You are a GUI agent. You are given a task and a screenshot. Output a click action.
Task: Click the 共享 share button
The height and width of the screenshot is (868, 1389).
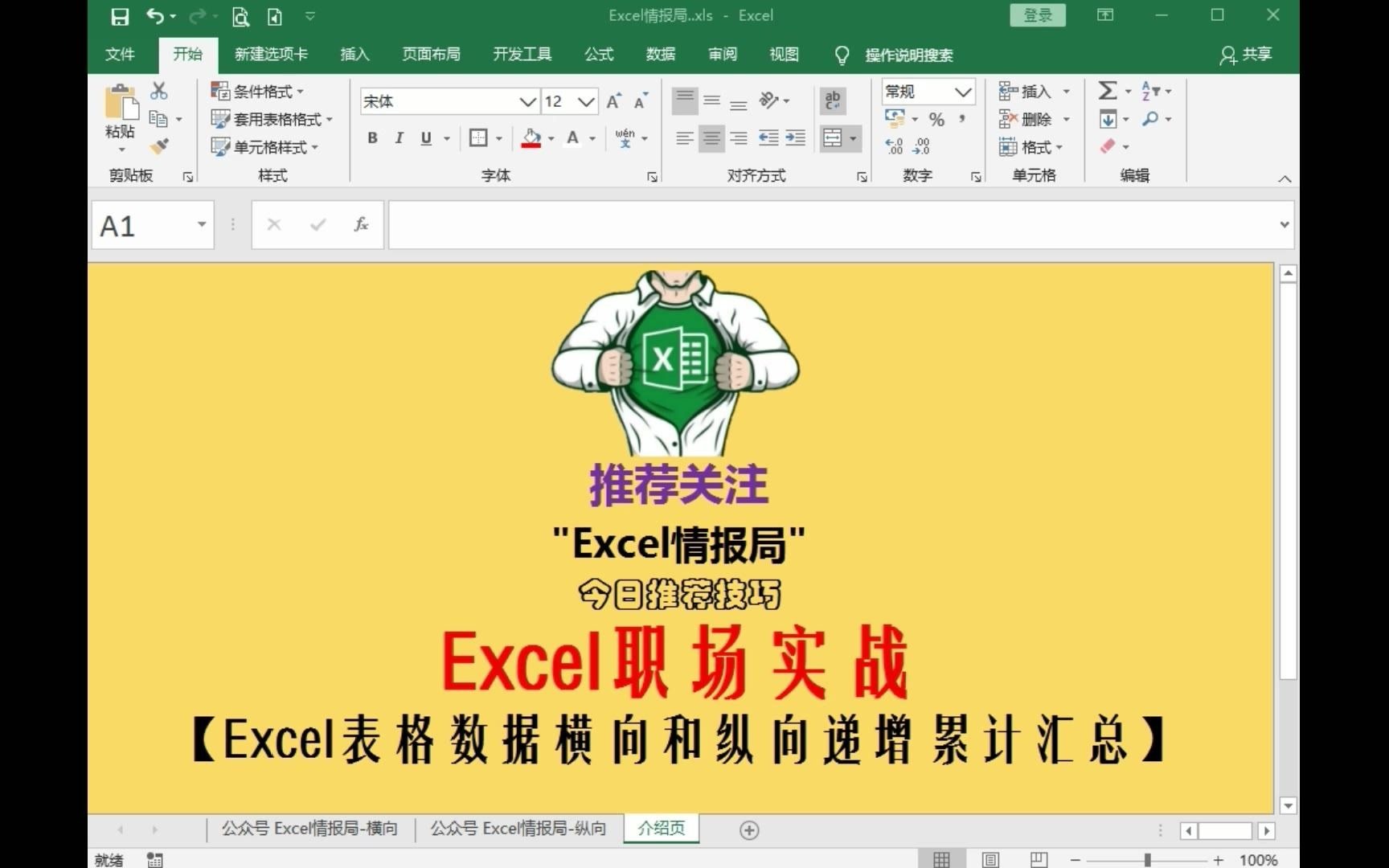pyautogui.click(x=1246, y=54)
